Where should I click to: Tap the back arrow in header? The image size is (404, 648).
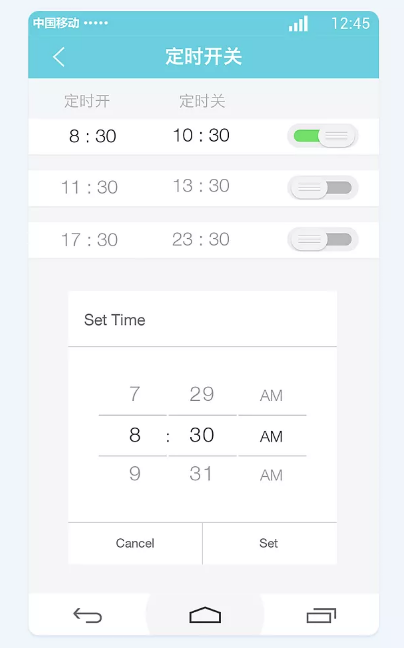[59, 57]
